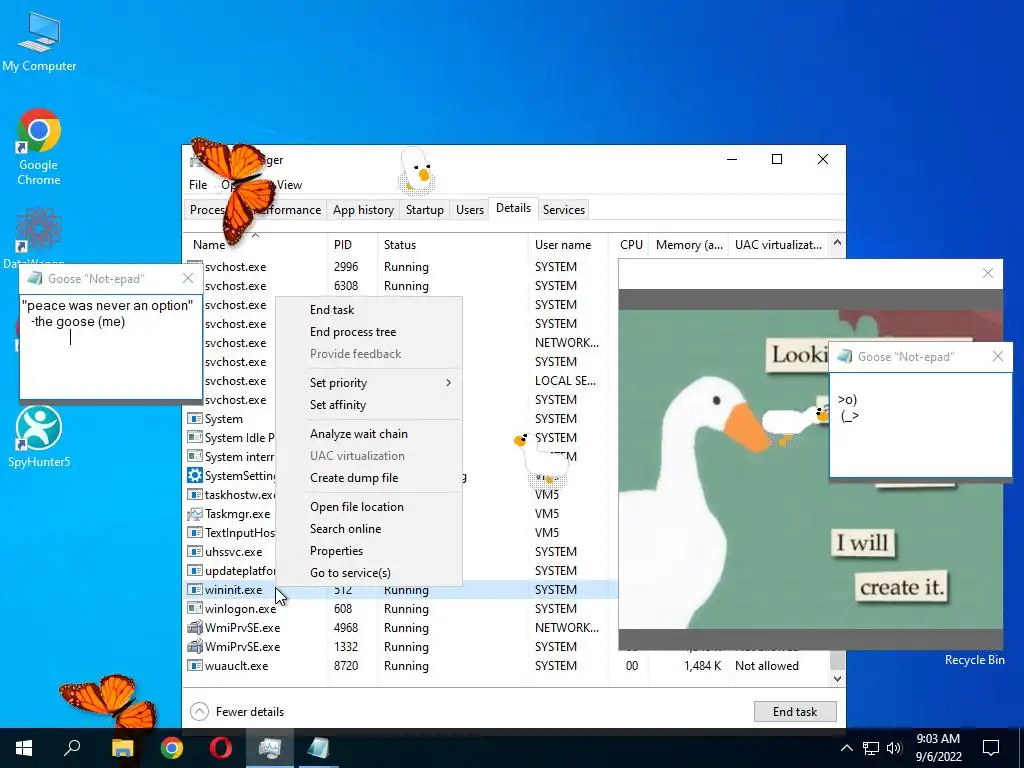
Task: Collapse with Fewer details button
Action: [x=237, y=711]
